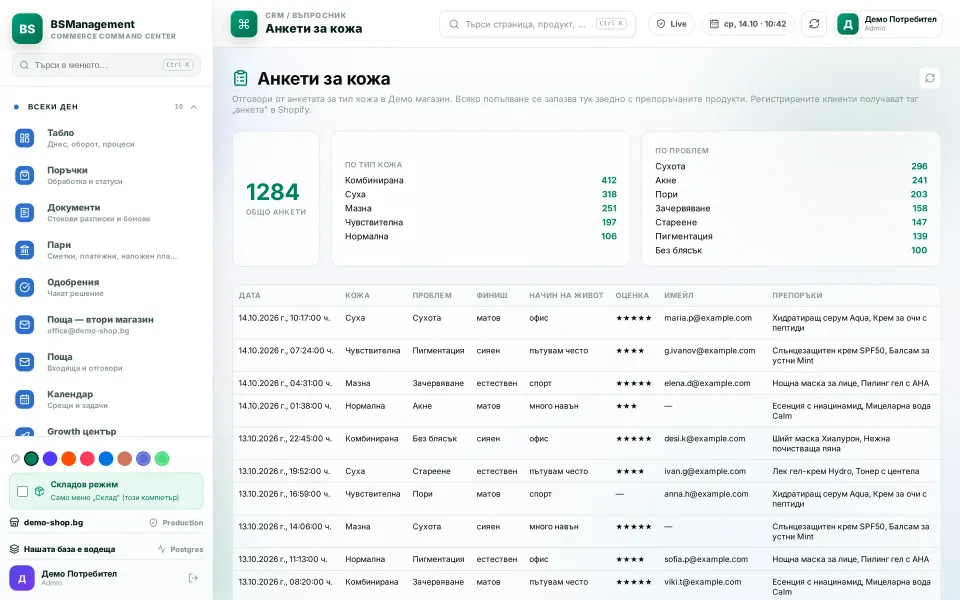This screenshot has height=600, width=960.
Task: Click the clipboard icon beside page title
Action: click(241, 78)
